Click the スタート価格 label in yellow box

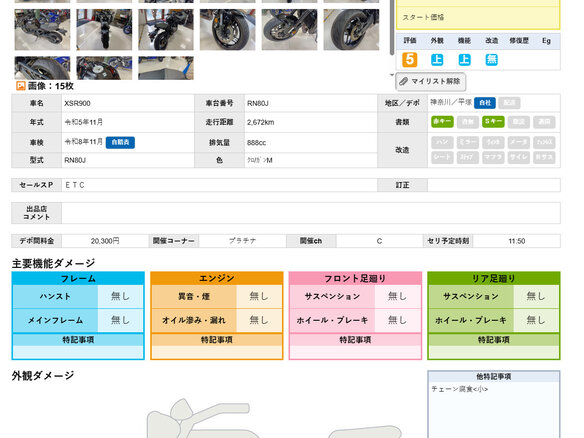(423, 17)
